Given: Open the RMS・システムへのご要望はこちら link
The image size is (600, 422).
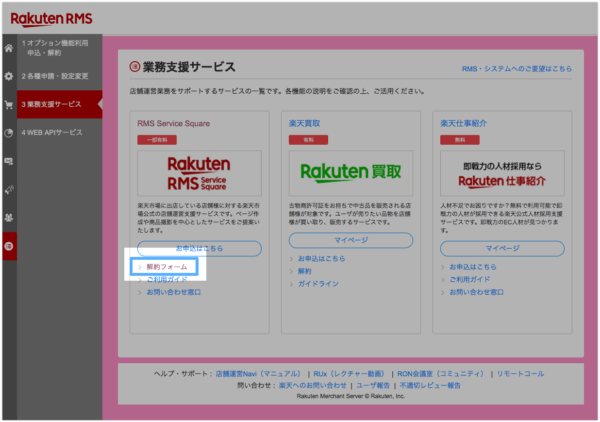Looking at the screenshot, I should click(x=517, y=69).
